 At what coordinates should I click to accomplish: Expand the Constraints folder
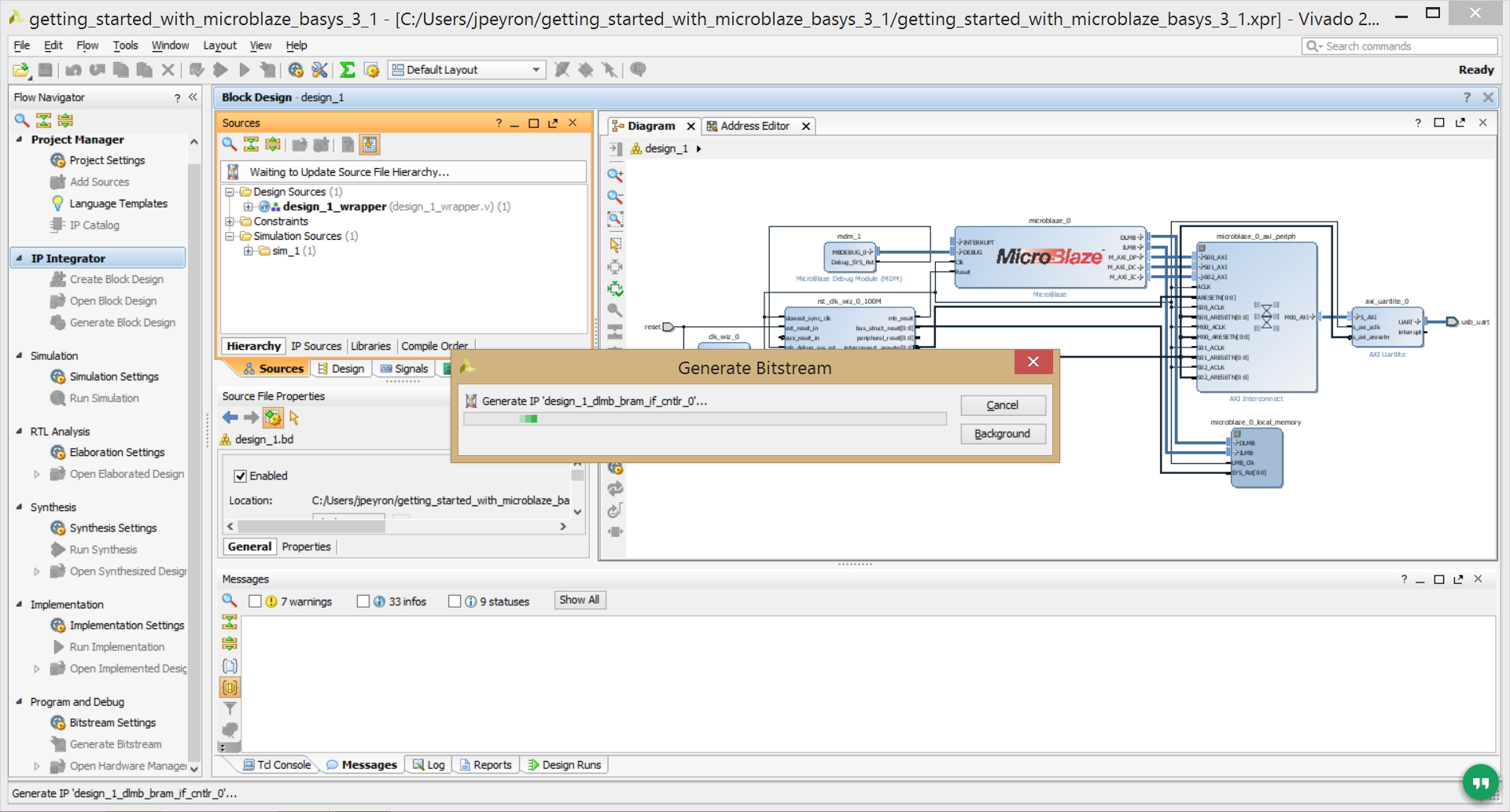[x=230, y=222]
